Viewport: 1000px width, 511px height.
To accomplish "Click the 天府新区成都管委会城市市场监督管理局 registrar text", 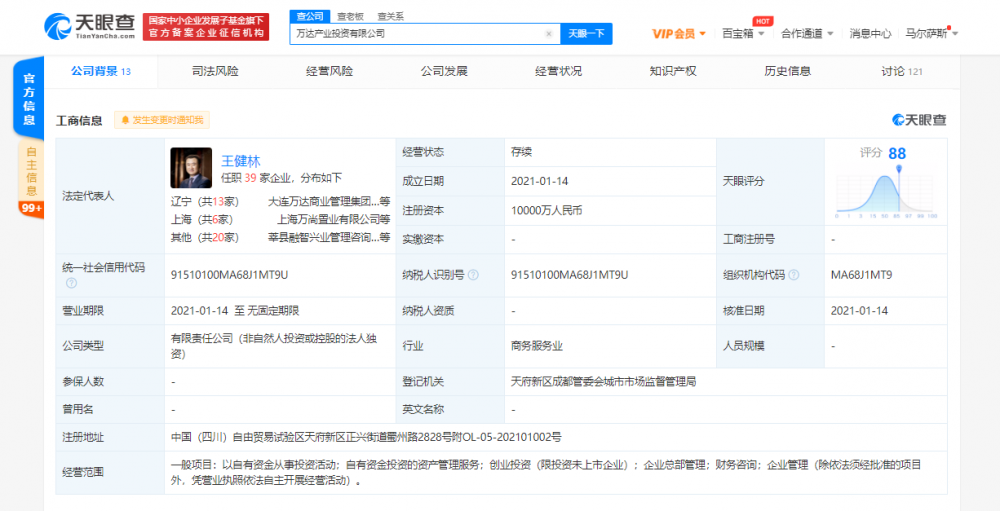I will (603, 381).
